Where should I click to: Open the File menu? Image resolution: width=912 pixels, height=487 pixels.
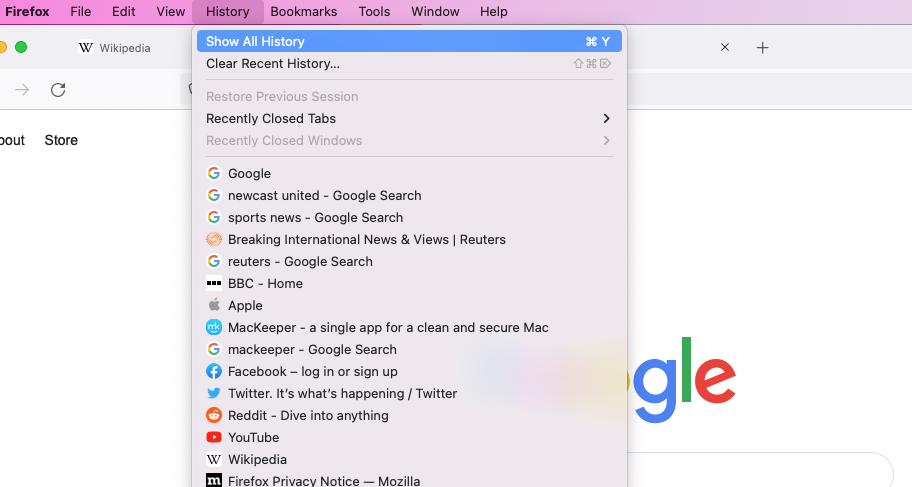point(80,12)
